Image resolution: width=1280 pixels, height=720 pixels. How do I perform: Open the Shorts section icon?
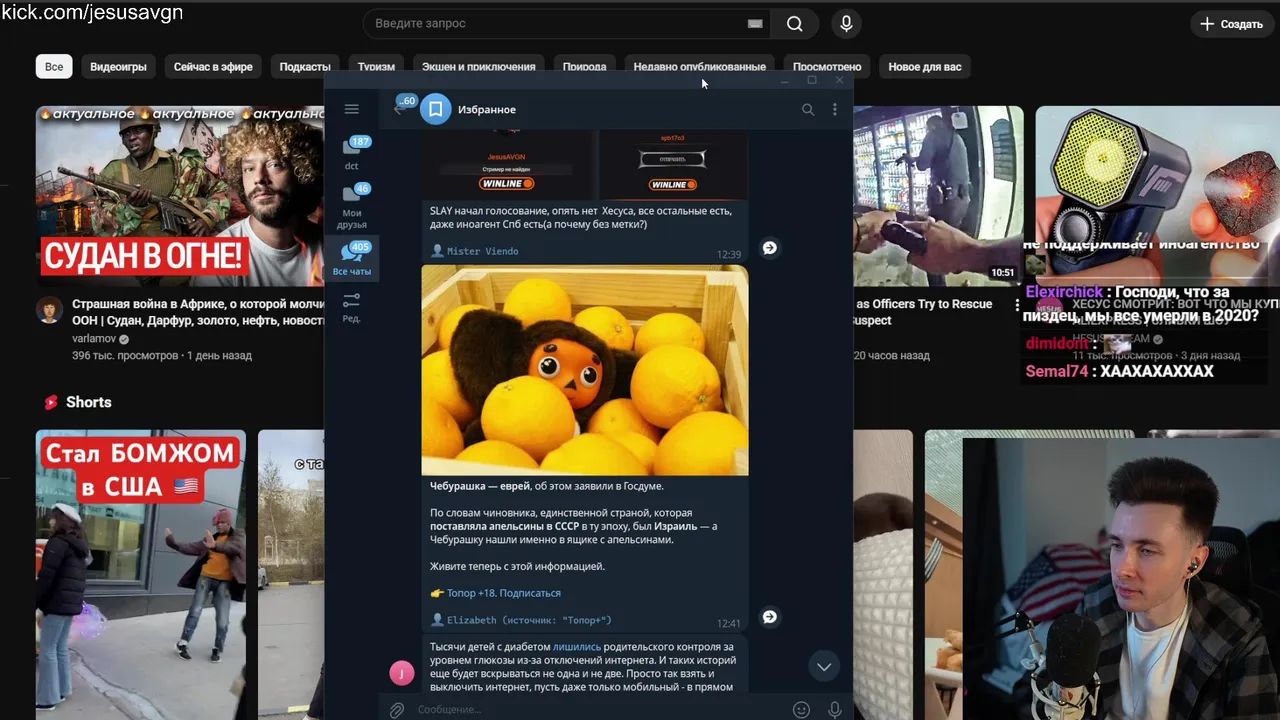click(50, 402)
